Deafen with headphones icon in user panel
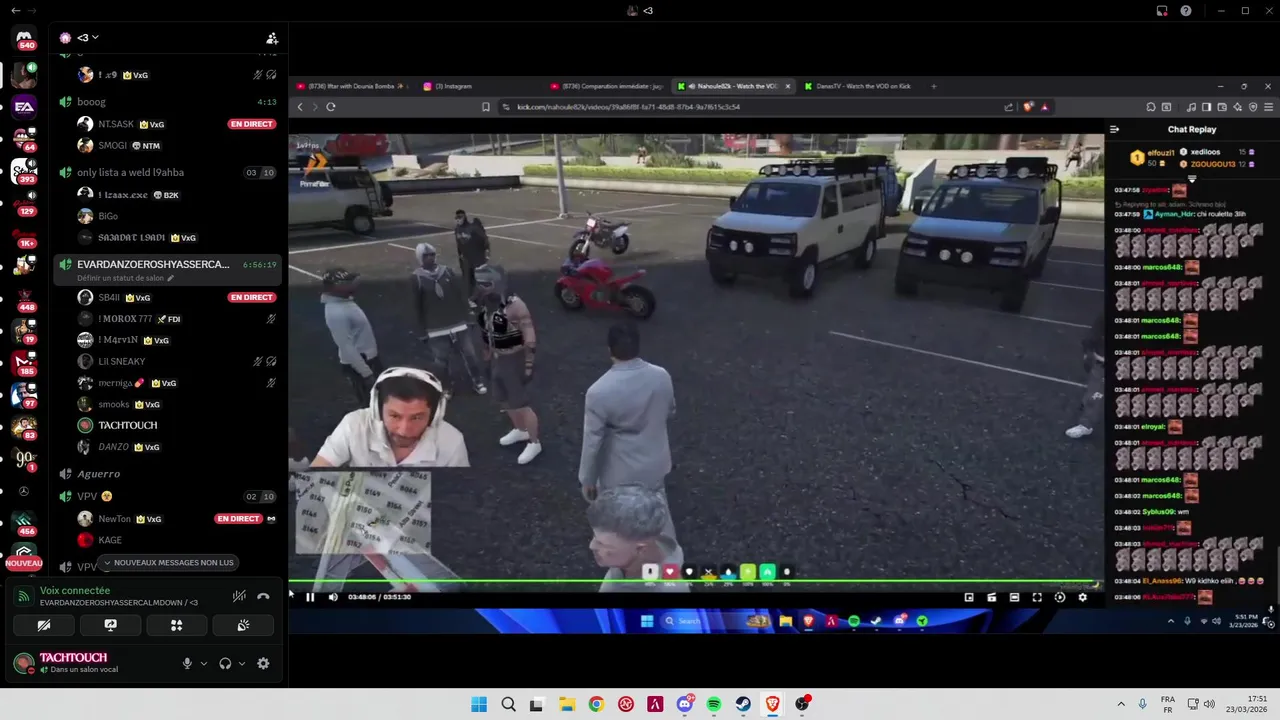Screen dimensions: 1280x720 [x=225, y=663]
